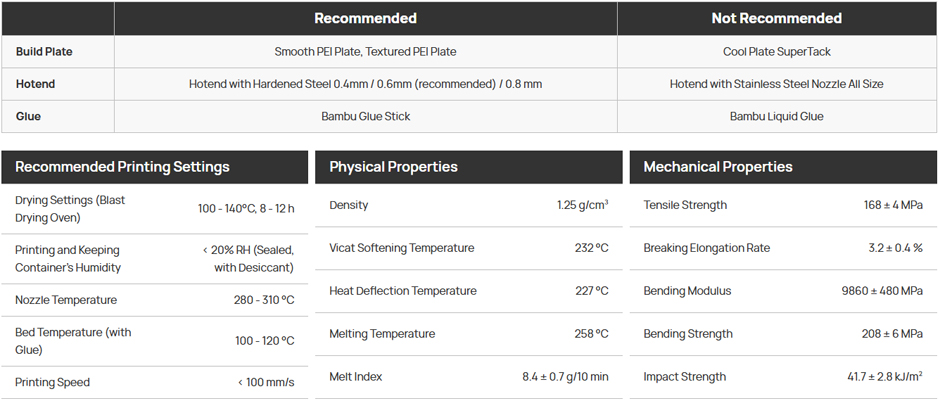This screenshot has height=401, width=940.
Task: Click Smooth PEI Plate, Textured PEI Plate text
Action: (365, 52)
